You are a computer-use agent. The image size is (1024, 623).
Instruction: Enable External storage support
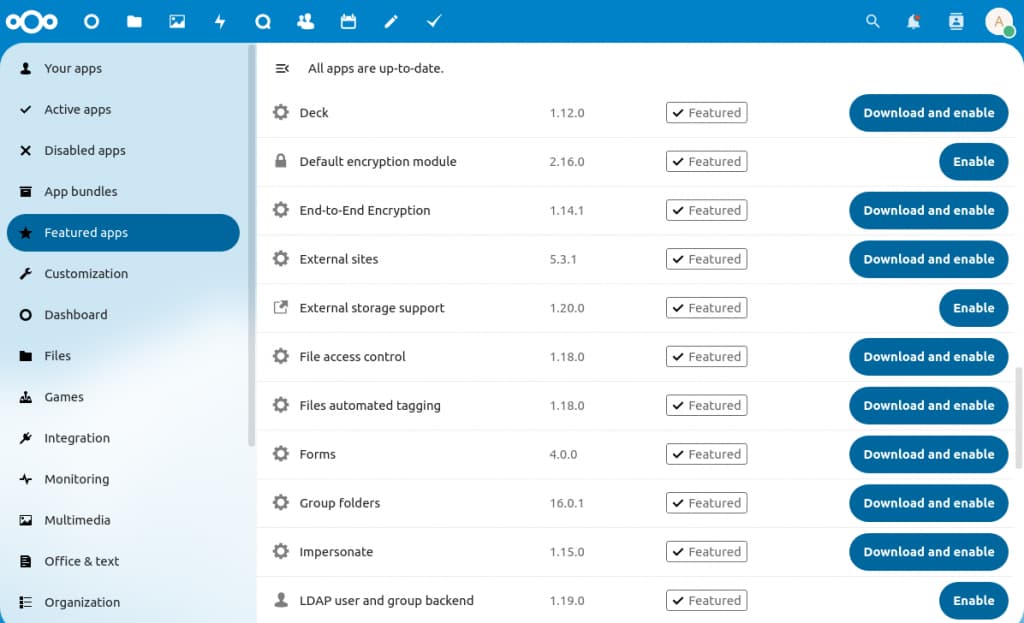coord(973,308)
